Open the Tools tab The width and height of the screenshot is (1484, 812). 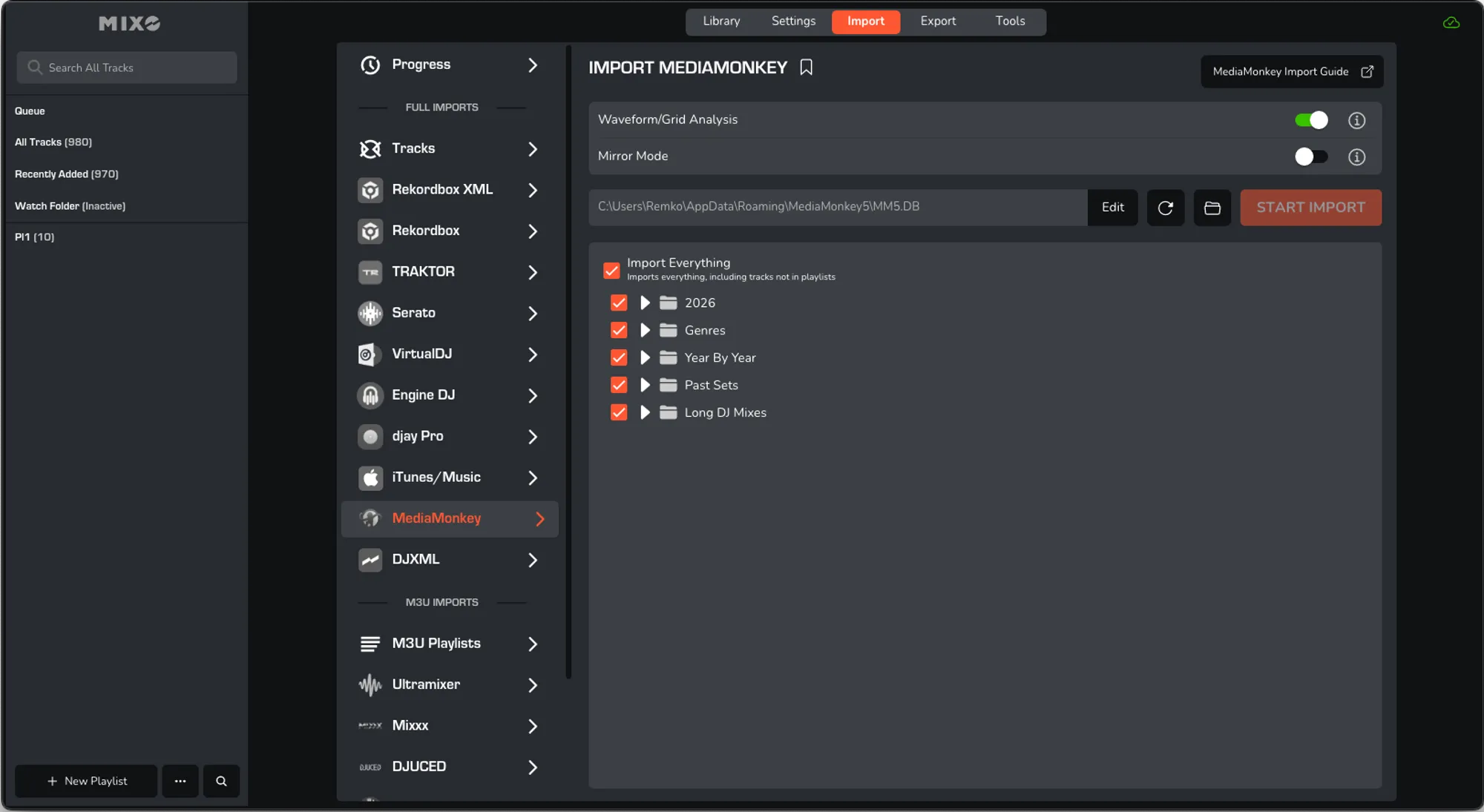point(1010,22)
